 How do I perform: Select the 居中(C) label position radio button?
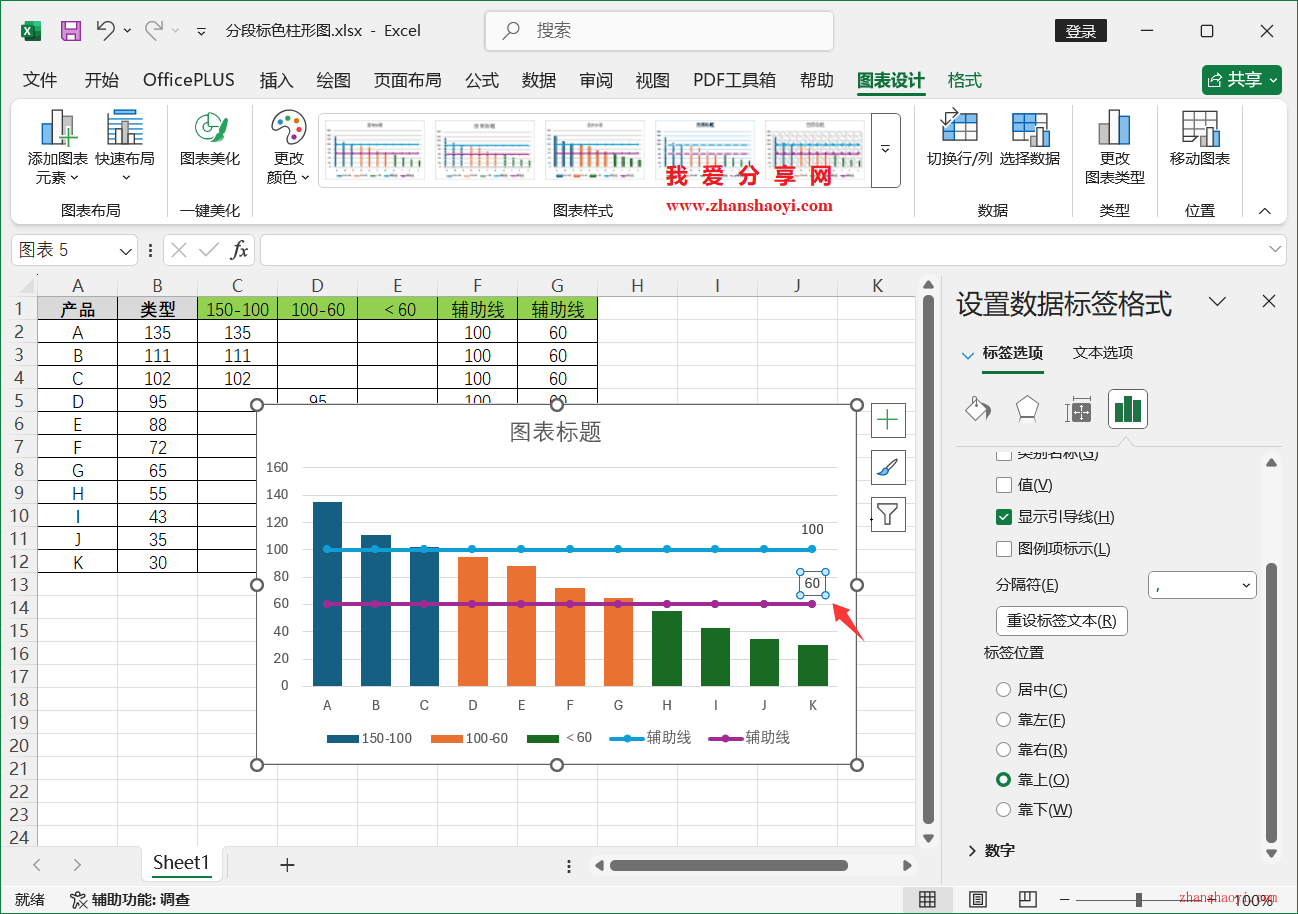[1003, 689]
